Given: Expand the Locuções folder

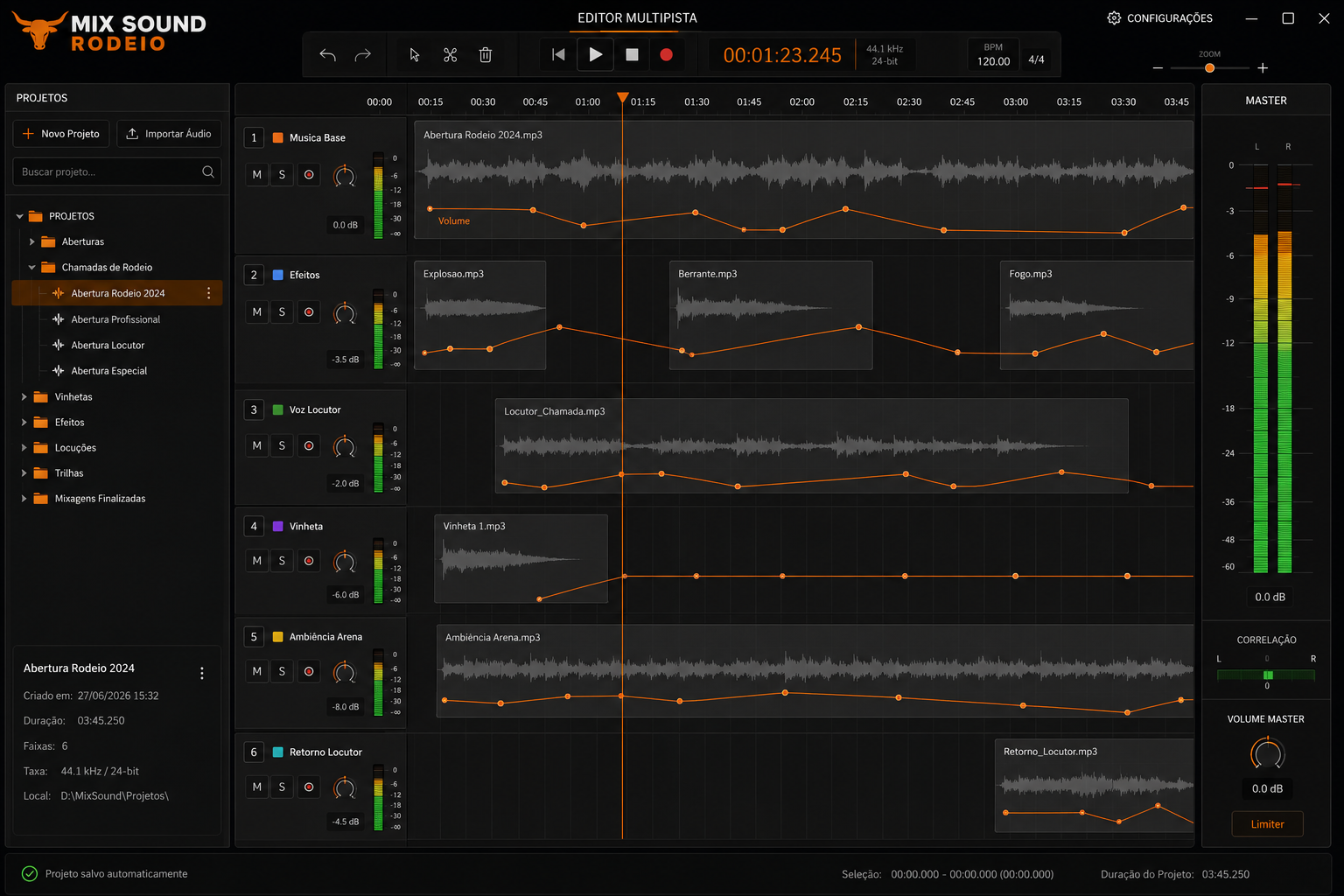Looking at the screenshot, I should pyautogui.click(x=24, y=448).
